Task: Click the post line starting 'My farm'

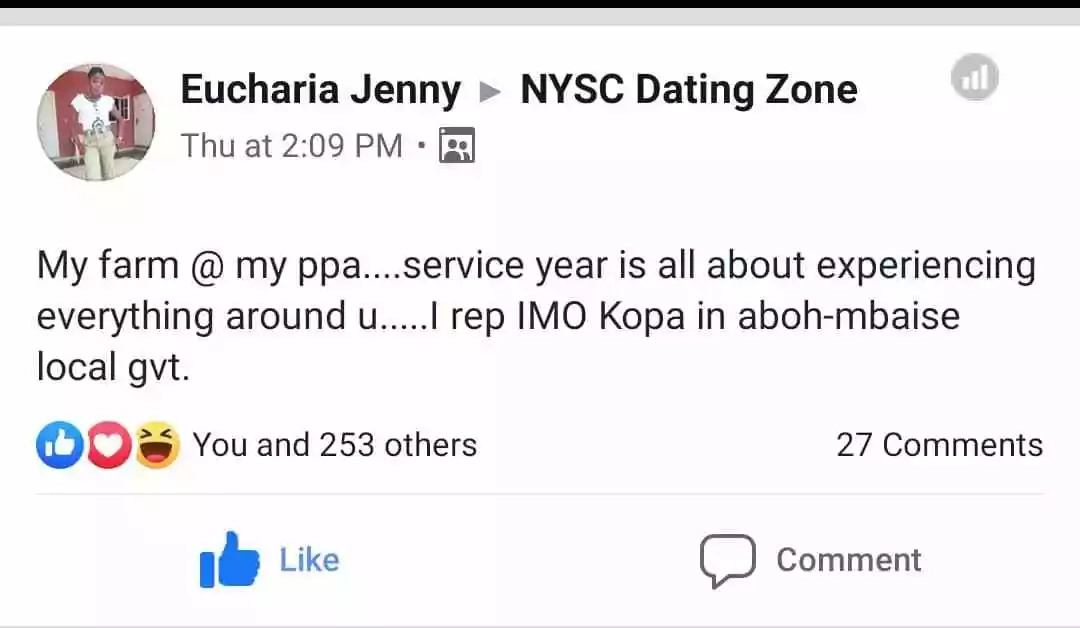Action: coord(536,266)
